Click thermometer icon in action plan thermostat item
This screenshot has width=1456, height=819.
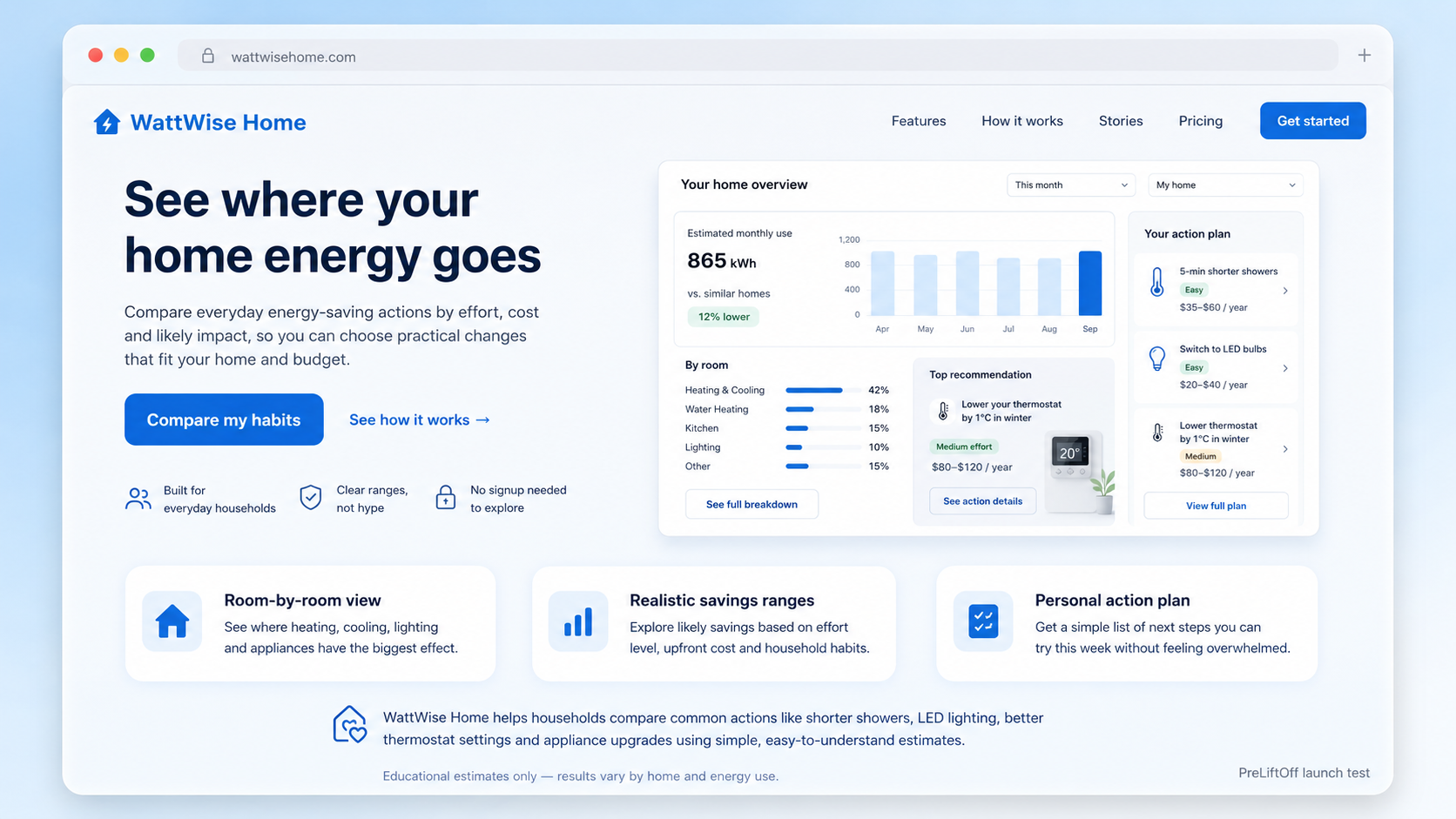pyautogui.click(x=1157, y=433)
